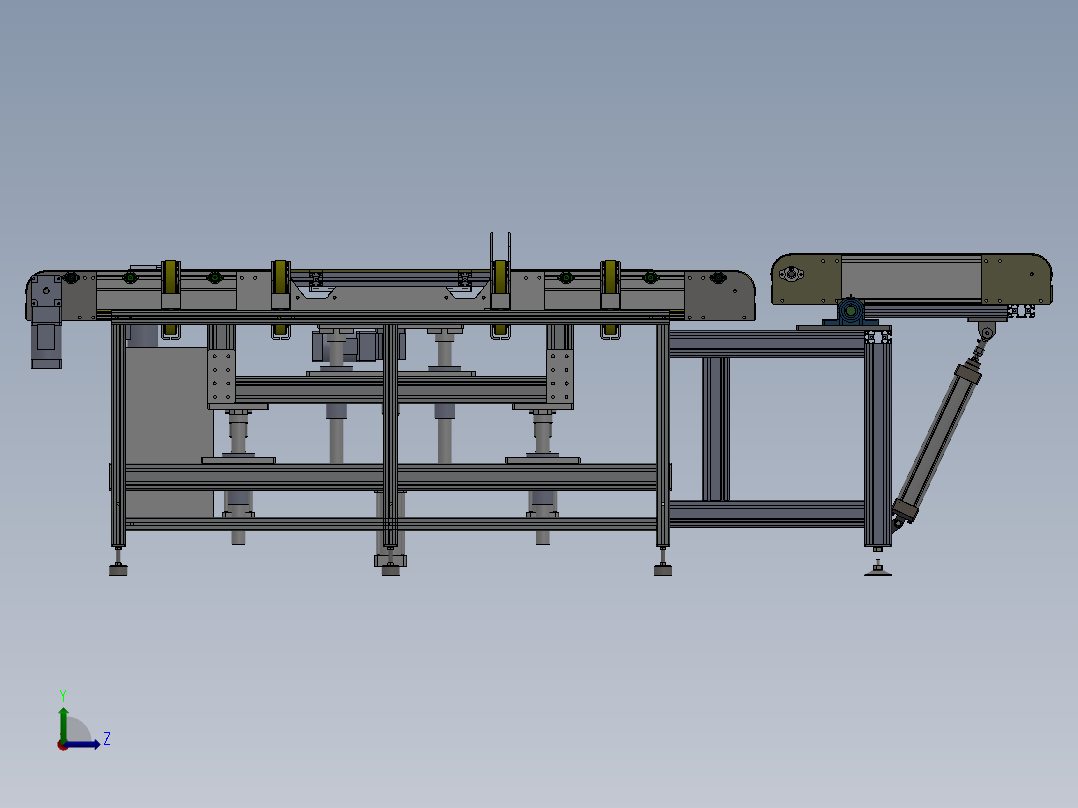
Task: Click the green Y axis of the view triad
Action: click(x=63, y=724)
